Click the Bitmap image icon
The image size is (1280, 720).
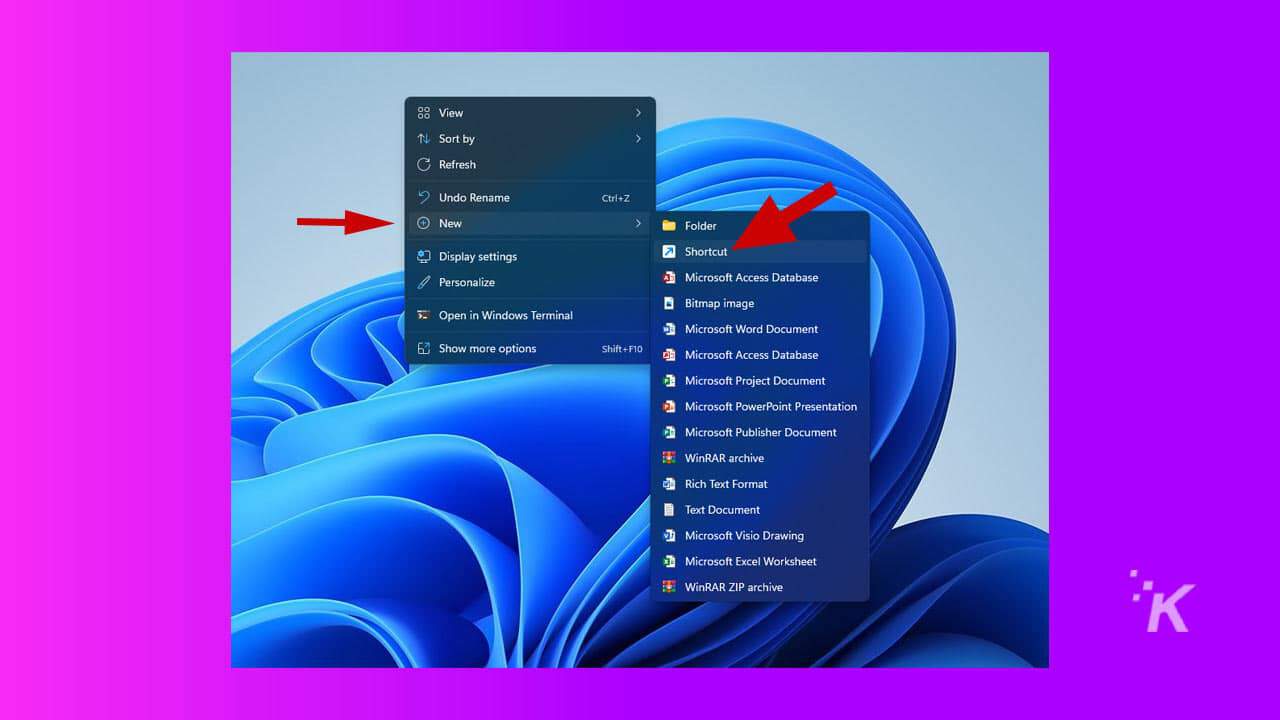669,303
